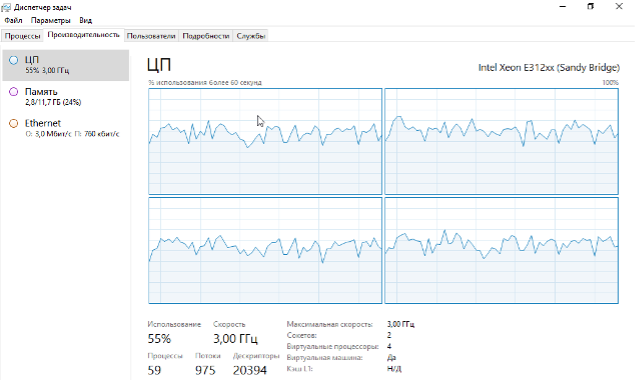Click the large 3,00 ГГц speed value
The height and width of the screenshot is (380, 636).
236,339
